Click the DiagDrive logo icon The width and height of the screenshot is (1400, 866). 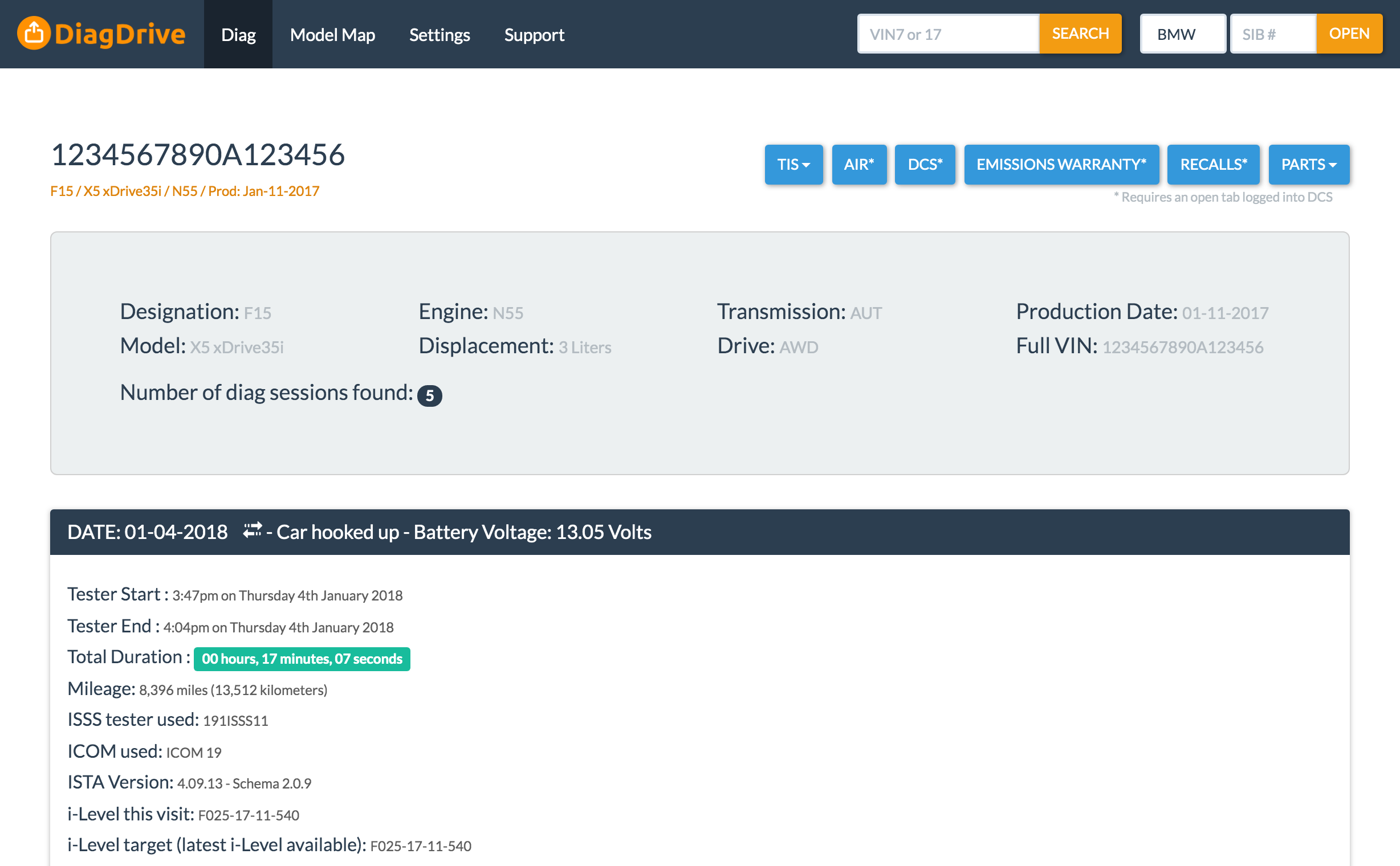coord(34,33)
